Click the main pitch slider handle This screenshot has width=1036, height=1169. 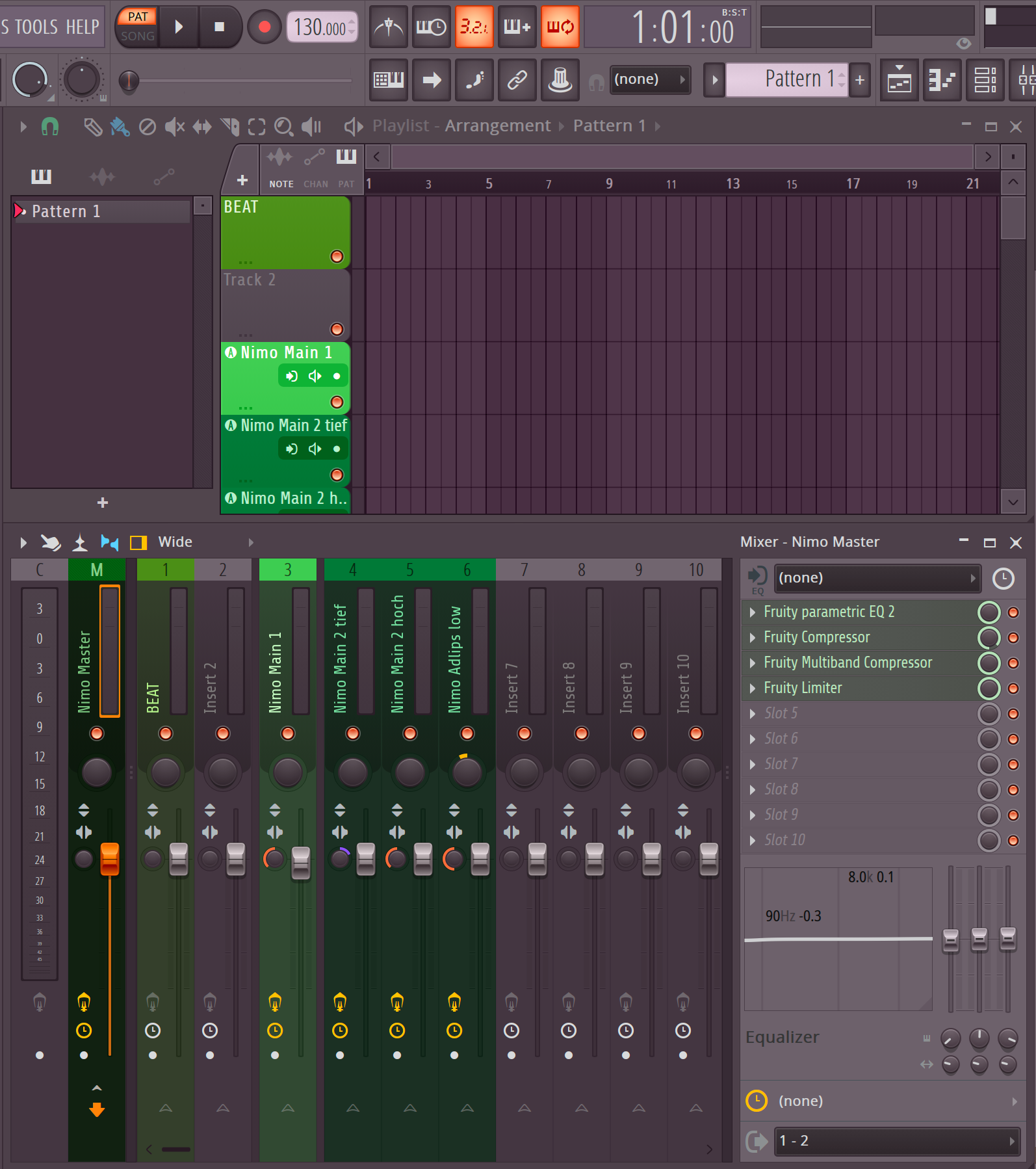[129, 81]
